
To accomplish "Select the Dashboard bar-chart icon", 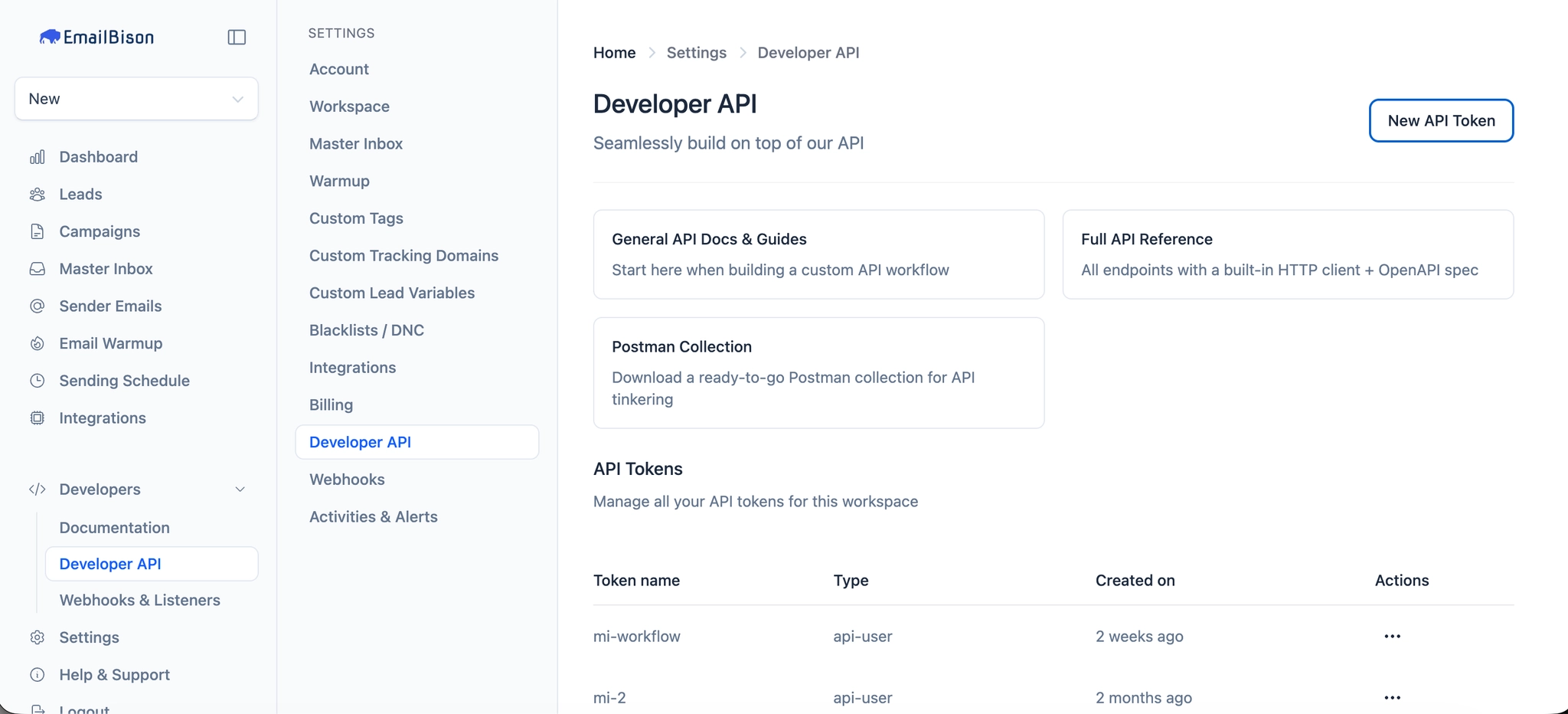I will point(38,156).
